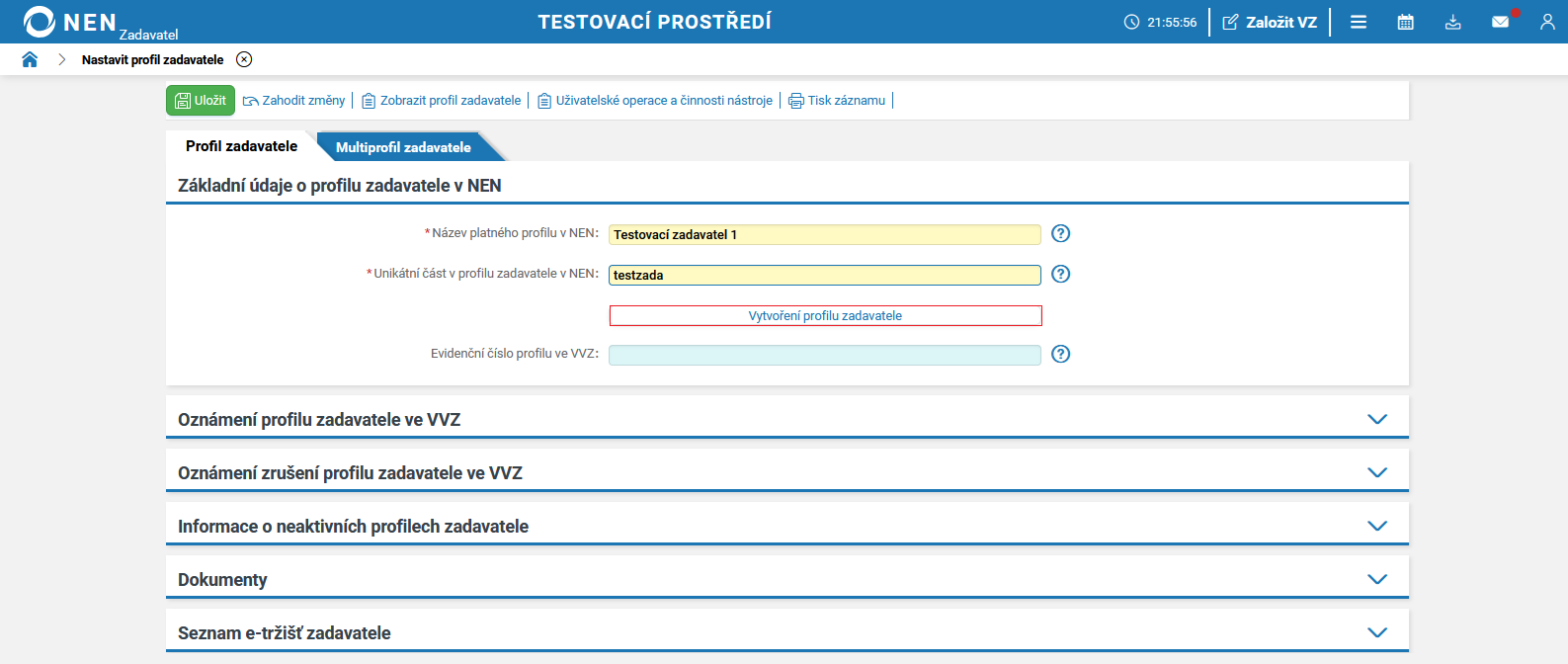
Task: Expand the Dokumenty section
Action: 1377,579
